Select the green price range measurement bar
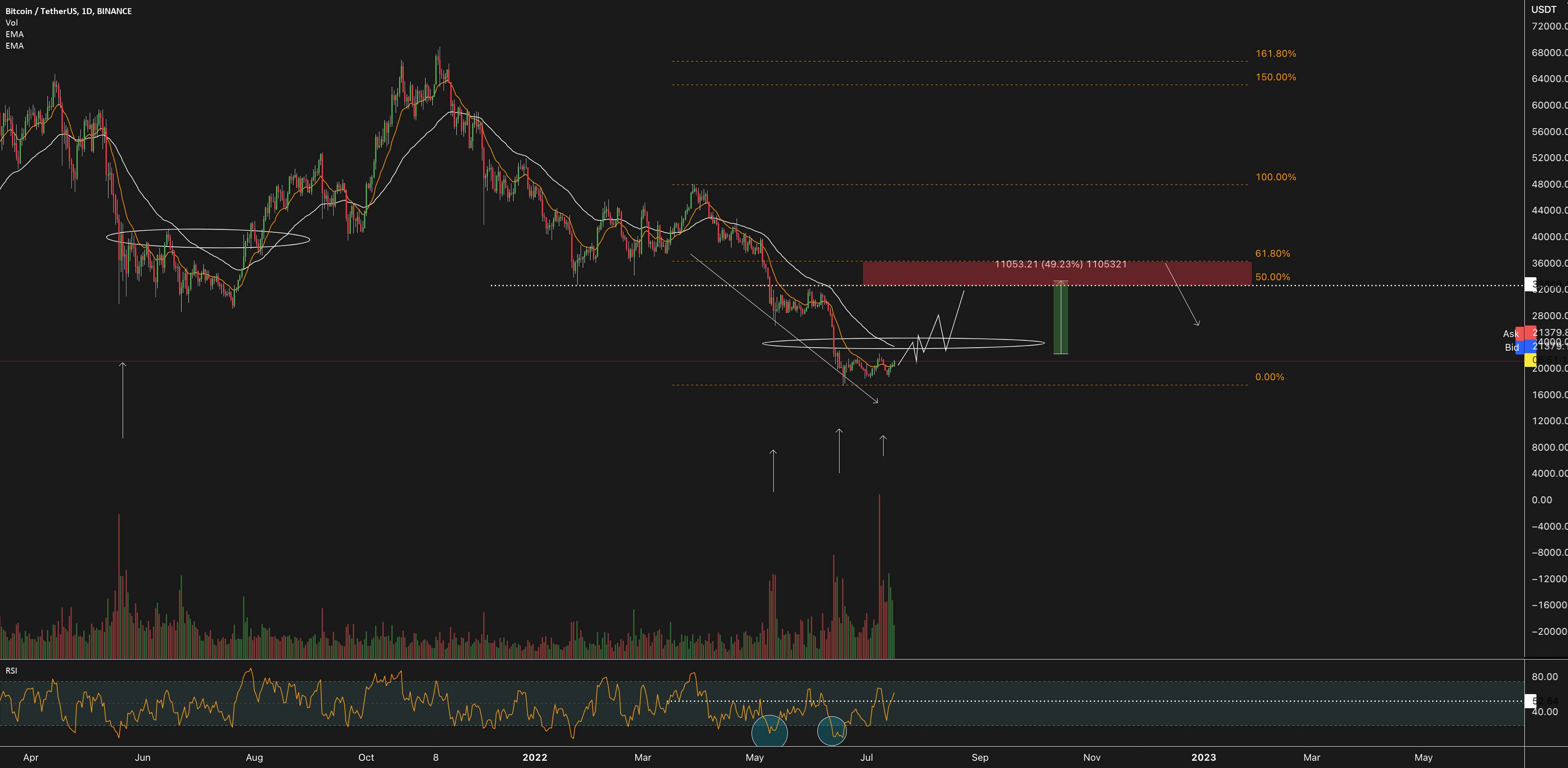Image resolution: width=1568 pixels, height=768 pixels. [x=1060, y=317]
